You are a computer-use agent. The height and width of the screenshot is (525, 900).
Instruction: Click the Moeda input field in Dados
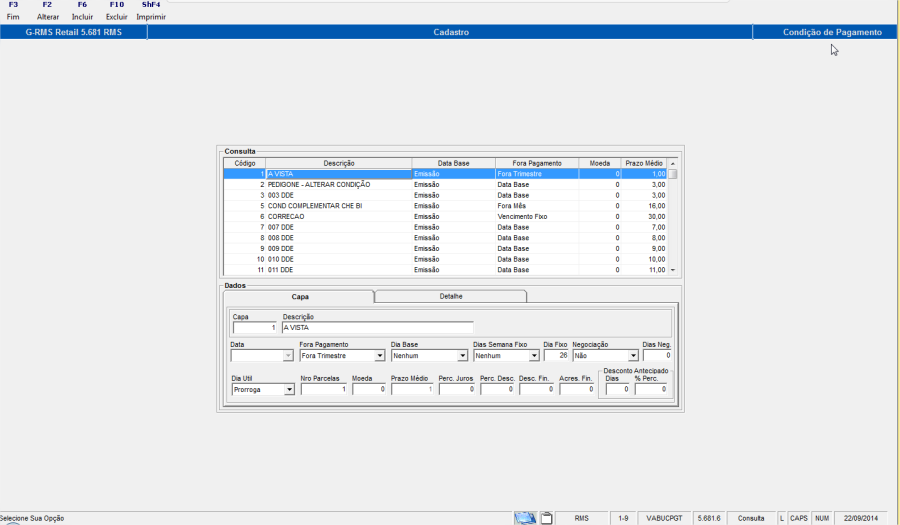click(x=368, y=390)
